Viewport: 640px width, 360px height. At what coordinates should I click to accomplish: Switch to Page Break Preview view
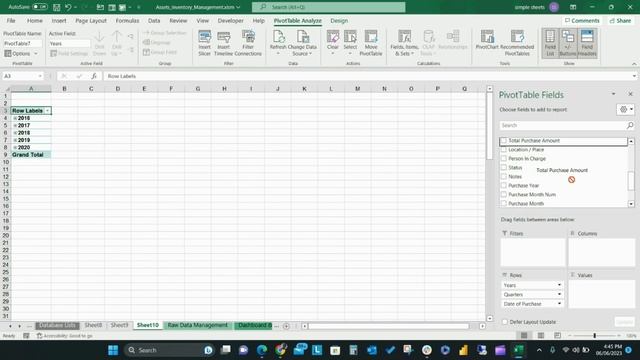click(x=558, y=336)
